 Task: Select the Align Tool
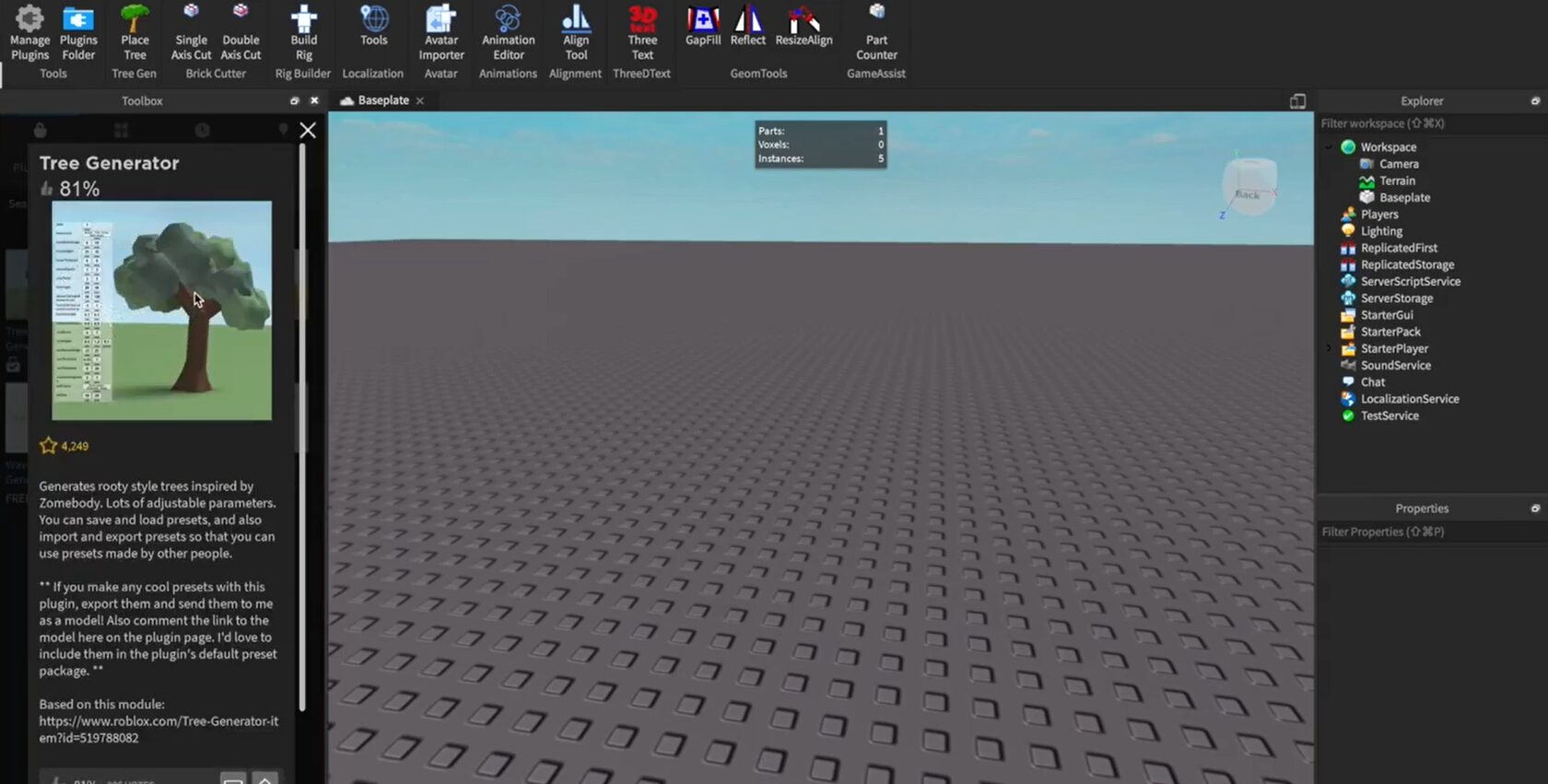[x=576, y=33]
